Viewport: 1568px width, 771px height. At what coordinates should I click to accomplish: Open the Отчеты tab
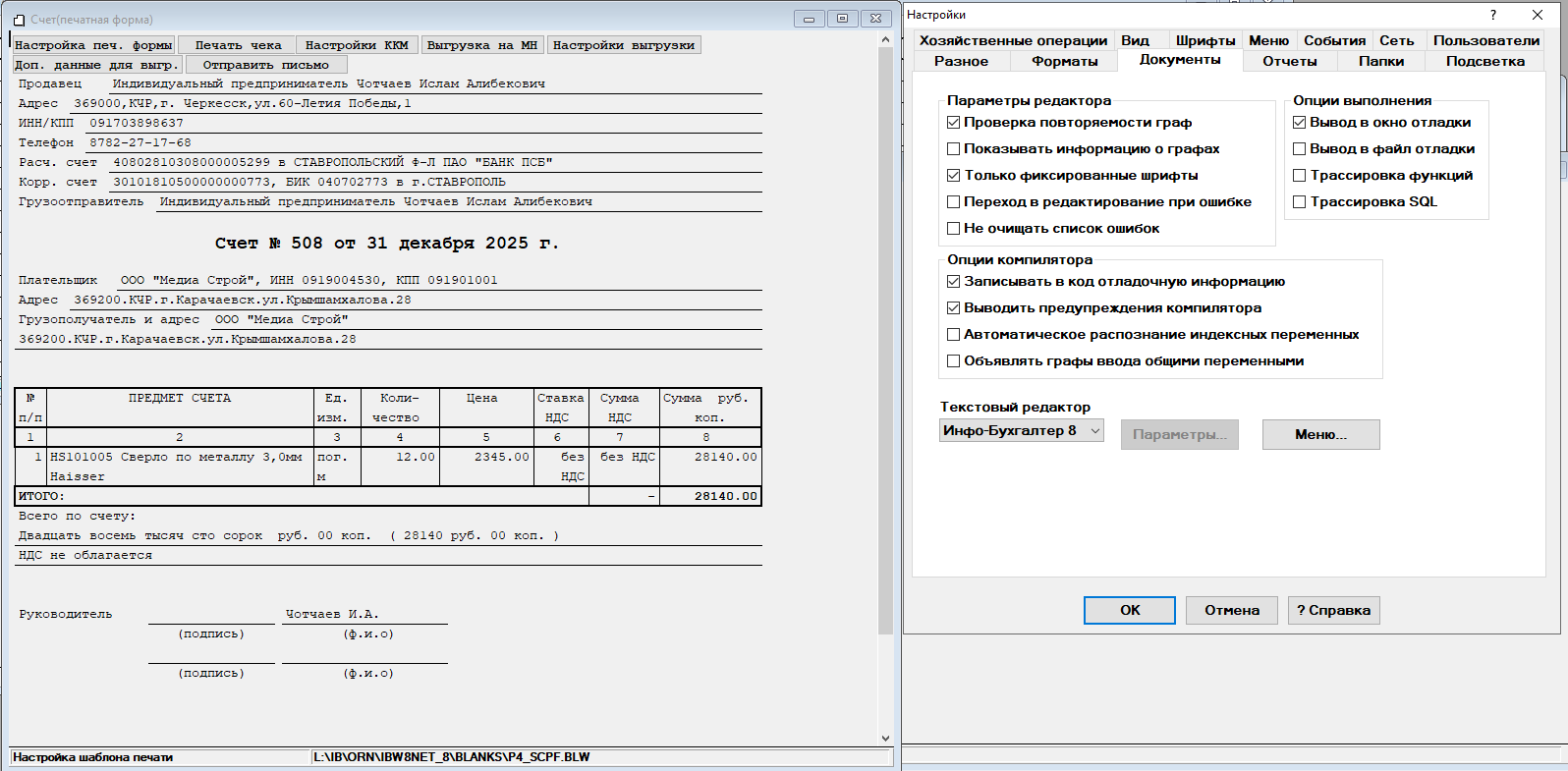pyautogui.click(x=1290, y=61)
